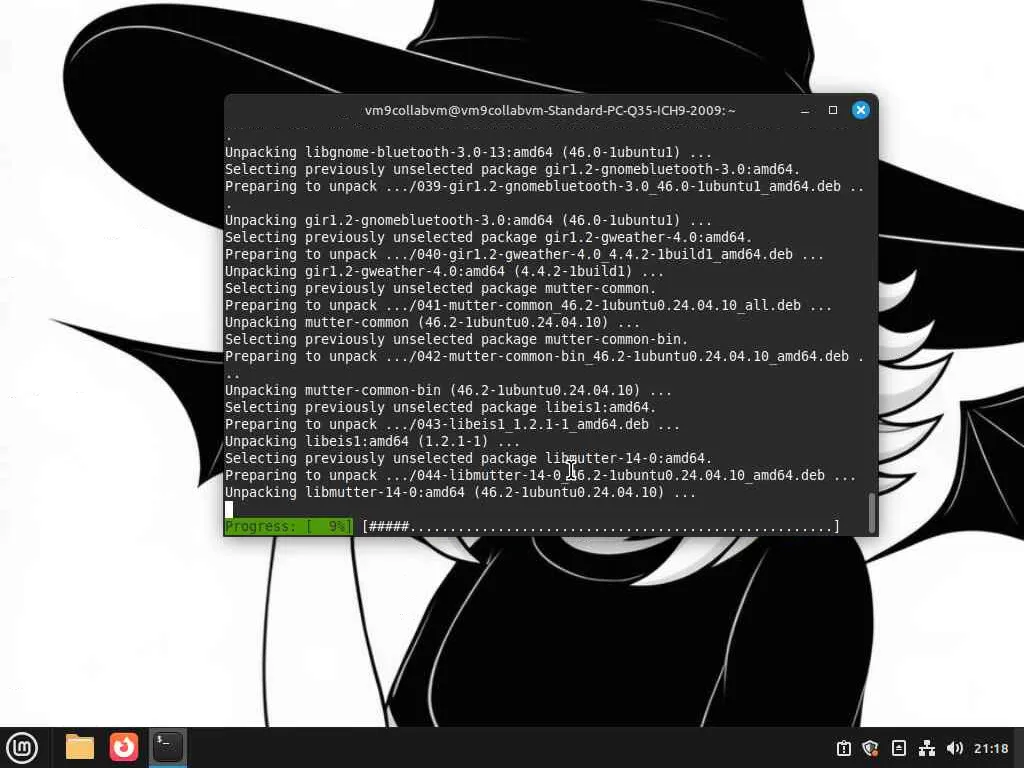
Task: Launch the Firefox browser from taskbar
Action: pos(123,747)
